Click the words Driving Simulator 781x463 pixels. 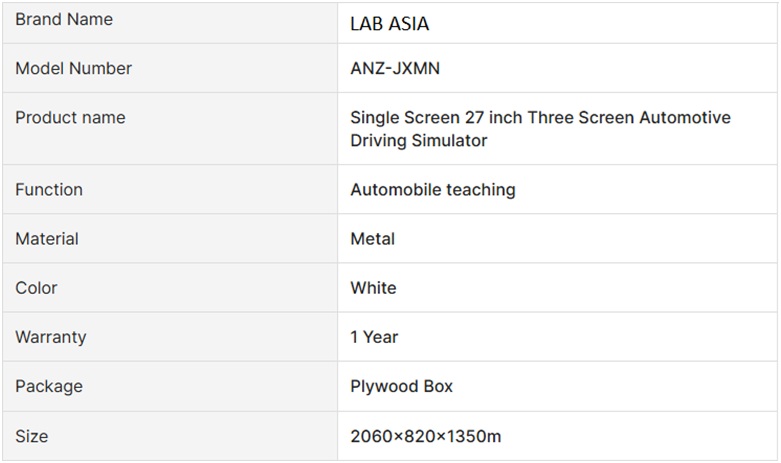coord(419,141)
